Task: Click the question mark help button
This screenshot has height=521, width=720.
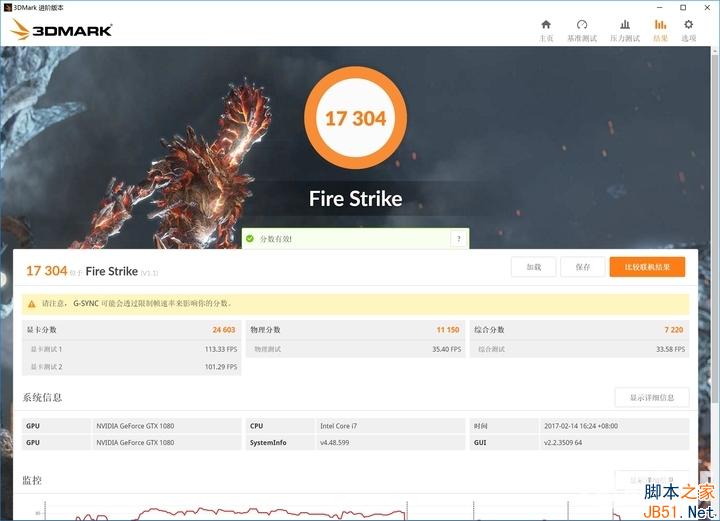Action: 458,239
